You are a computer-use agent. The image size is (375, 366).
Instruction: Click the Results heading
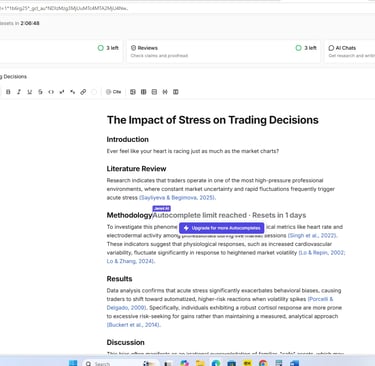click(119, 279)
